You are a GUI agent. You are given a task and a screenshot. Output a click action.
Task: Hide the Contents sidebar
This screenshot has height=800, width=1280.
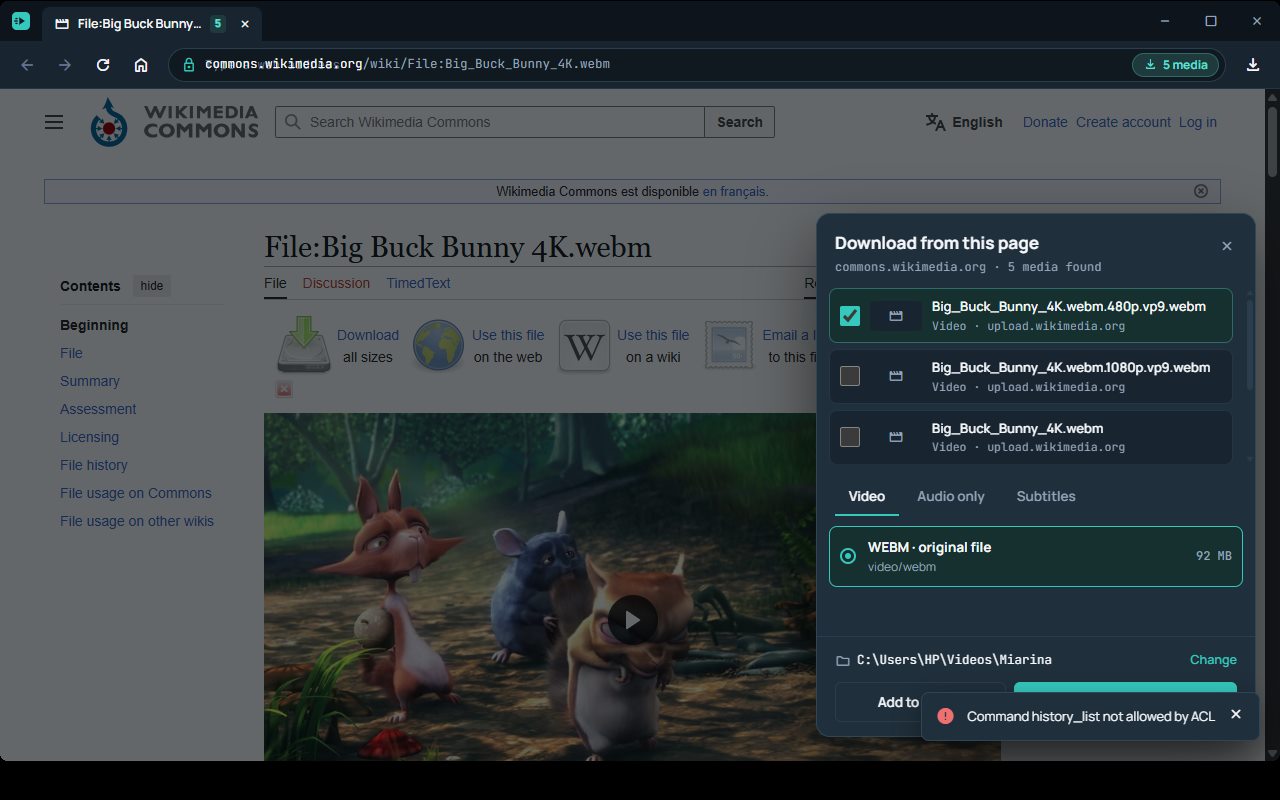coord(152,286)
